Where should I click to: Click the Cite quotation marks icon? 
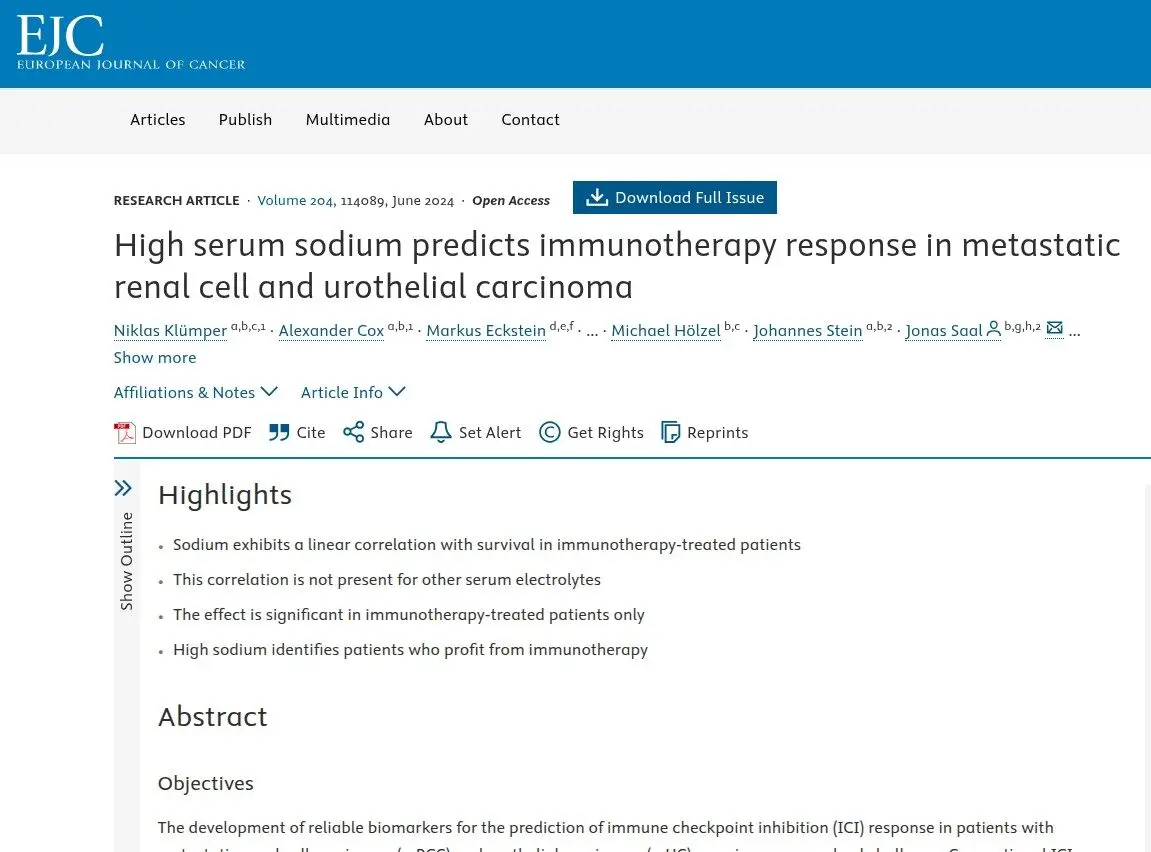279,432
